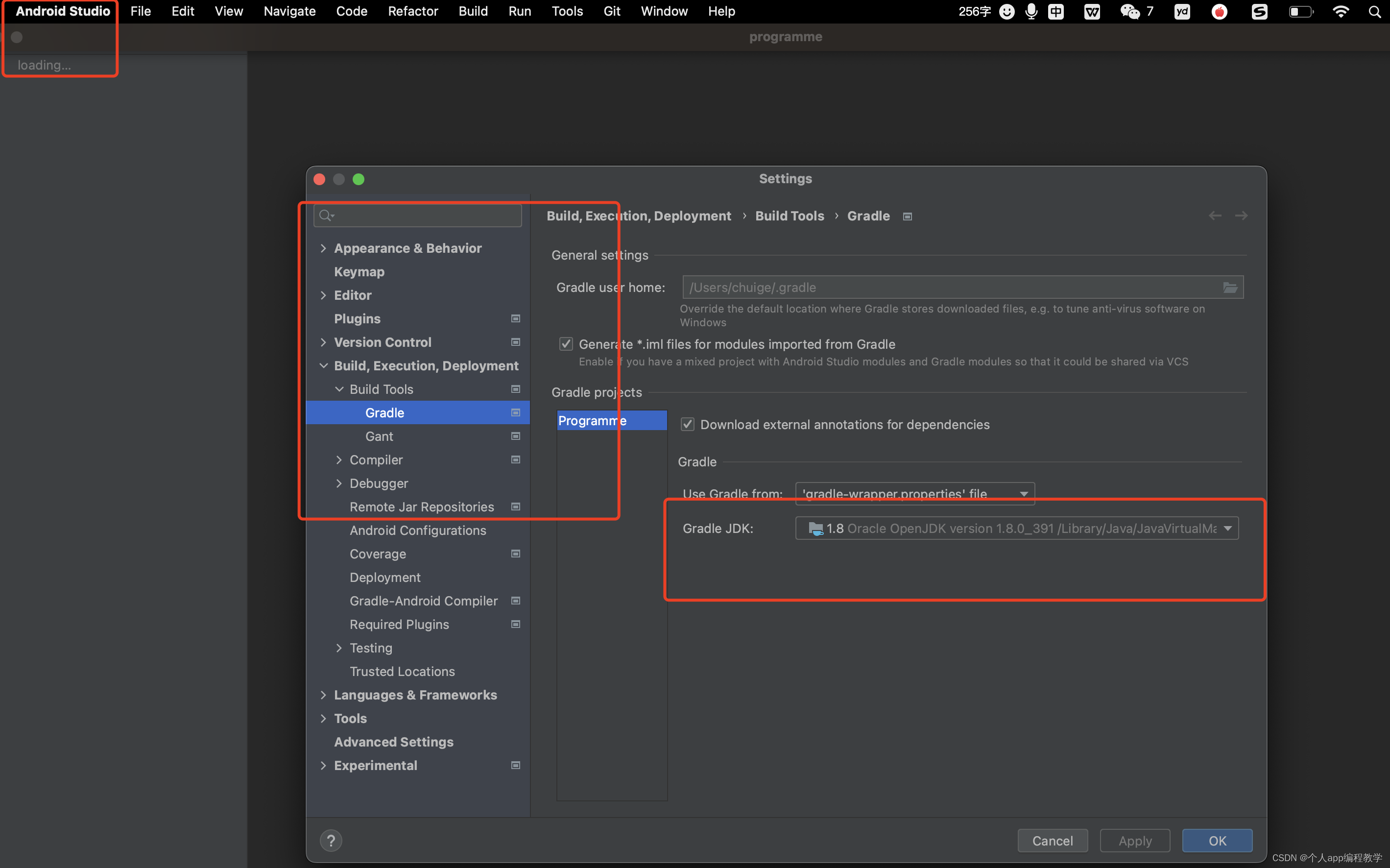
Task: Expand the Tools settings section
Action: tap(323, 719)
